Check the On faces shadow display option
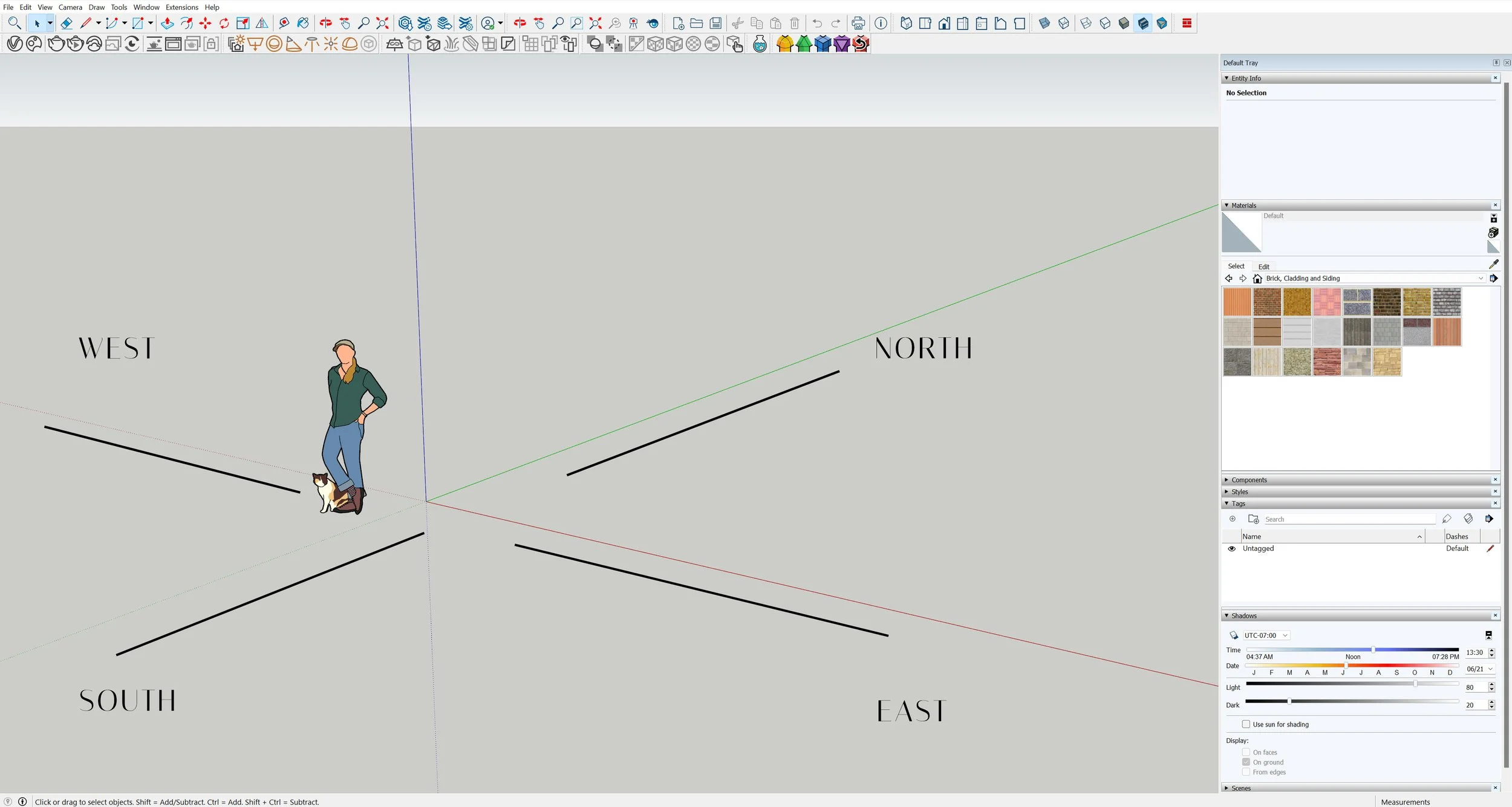 1246,752
